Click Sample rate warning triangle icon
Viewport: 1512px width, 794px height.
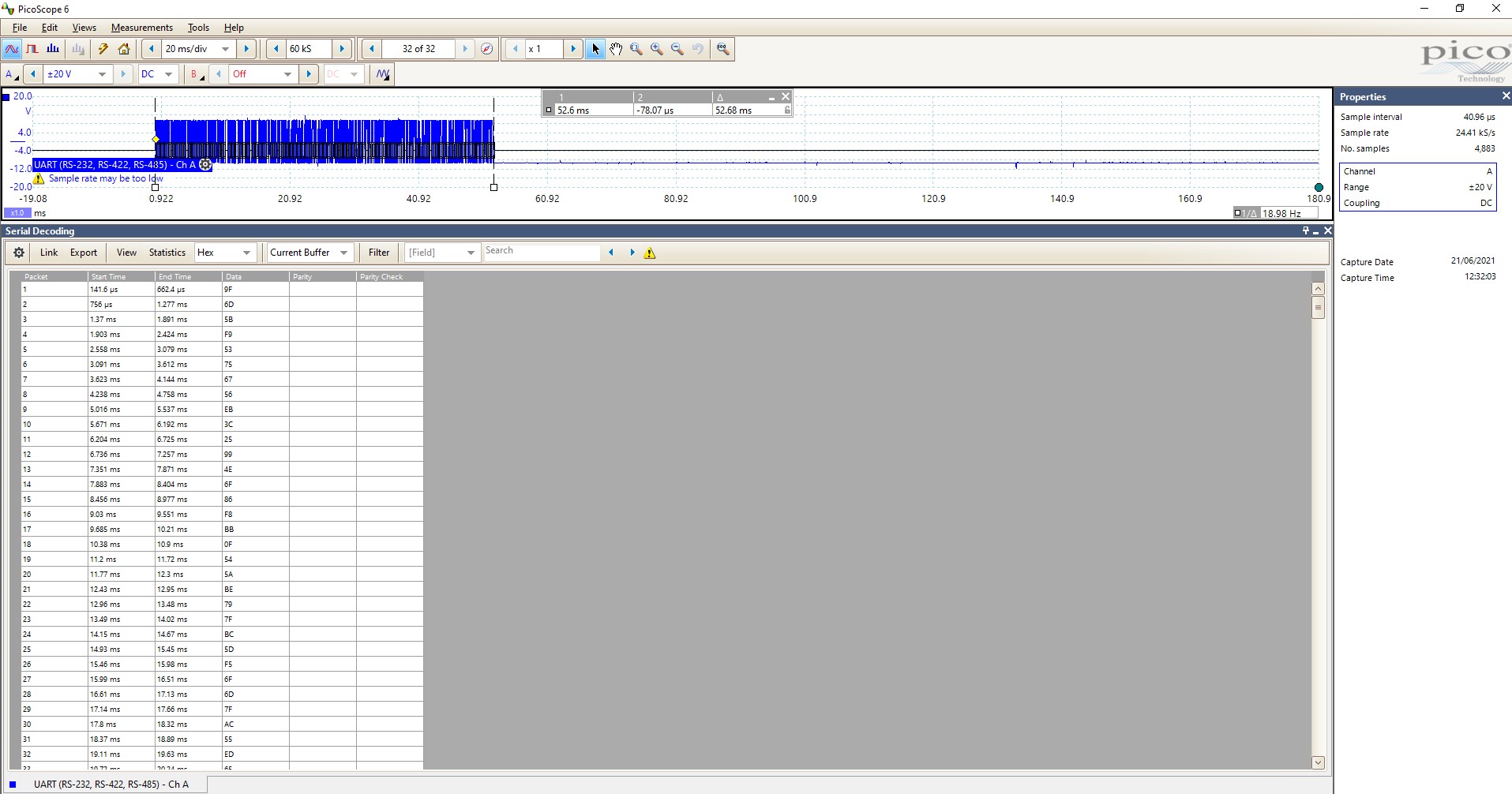39,178
